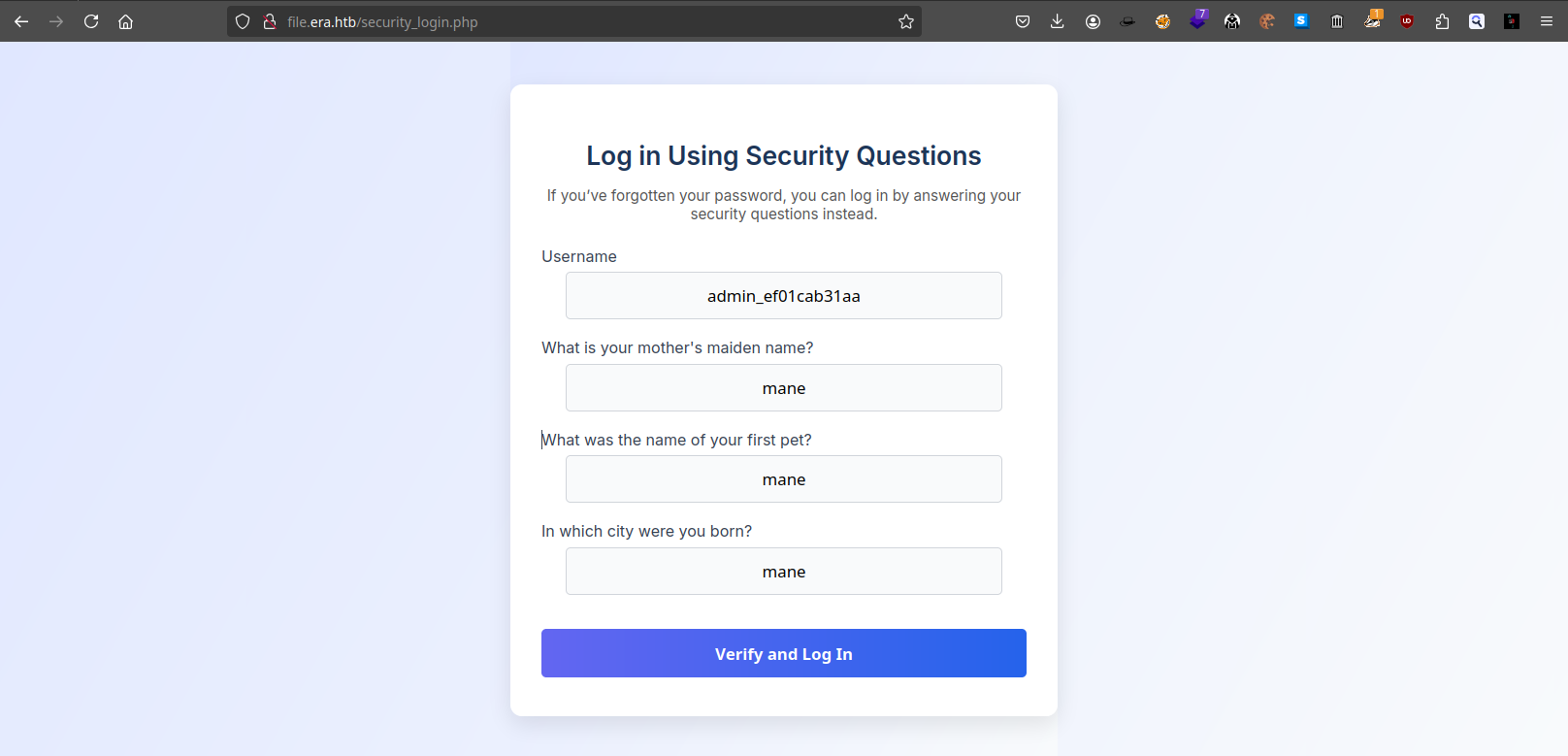
Task: Bookmark this page with the star
Action: click(x=906, y=21)
